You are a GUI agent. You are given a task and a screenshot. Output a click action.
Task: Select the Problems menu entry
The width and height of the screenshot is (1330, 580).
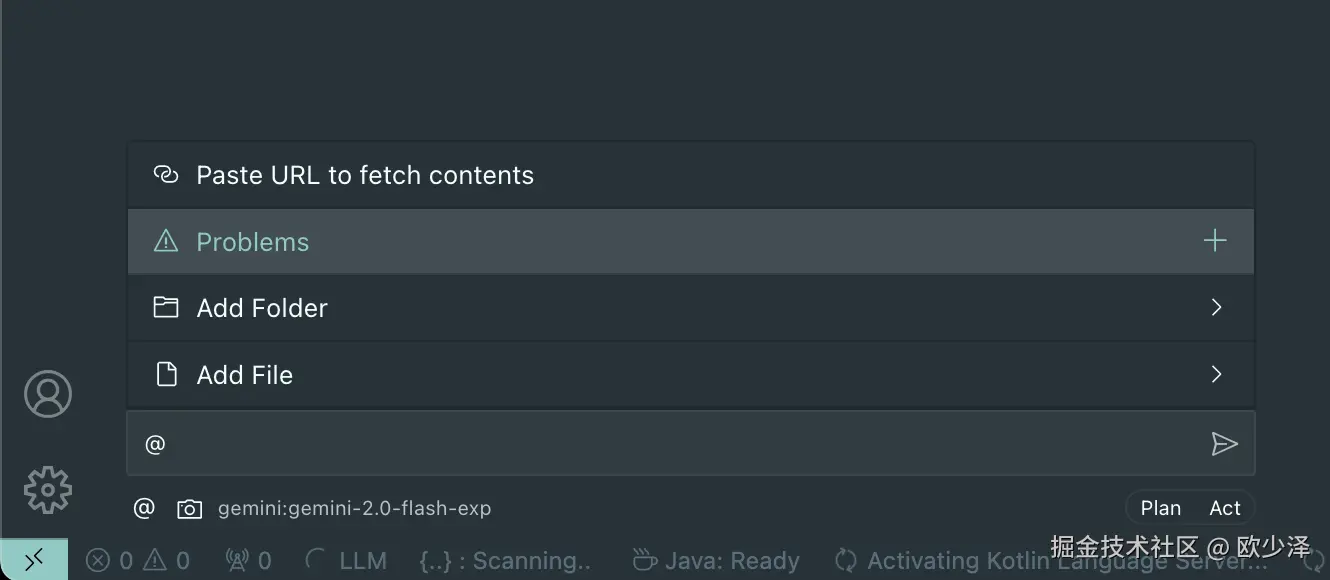[252, 242]
